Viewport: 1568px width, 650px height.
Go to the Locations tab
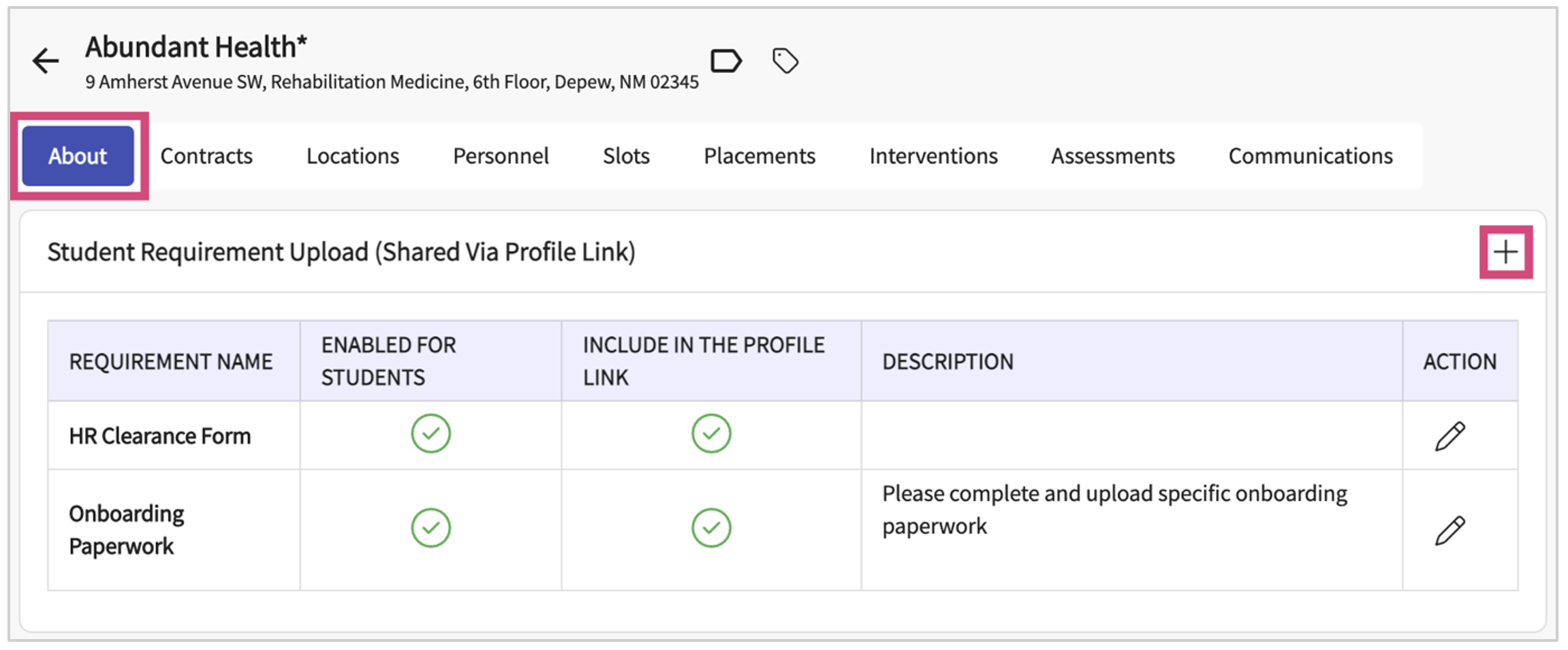point(352,156)
